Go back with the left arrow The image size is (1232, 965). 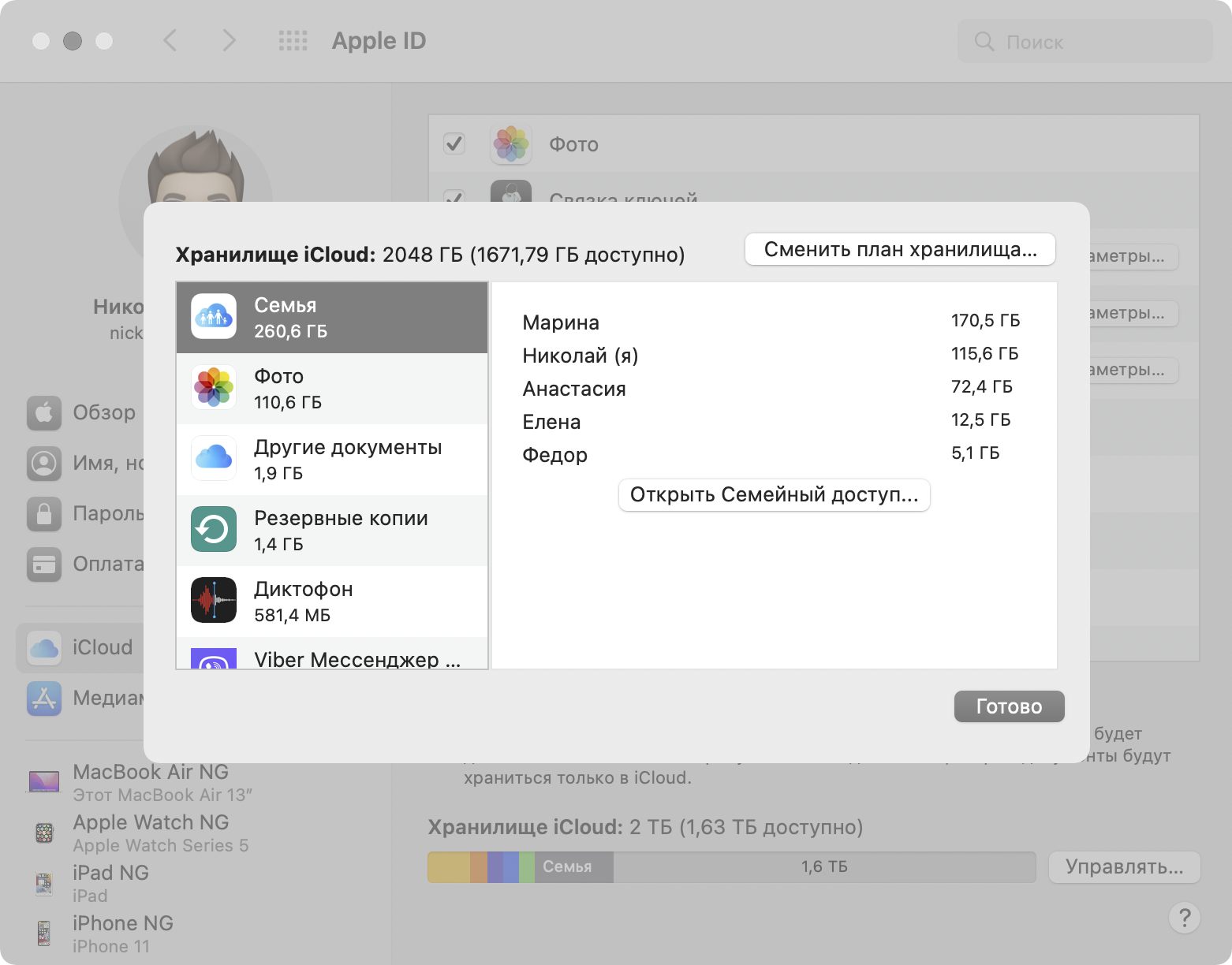coord(170,40)
